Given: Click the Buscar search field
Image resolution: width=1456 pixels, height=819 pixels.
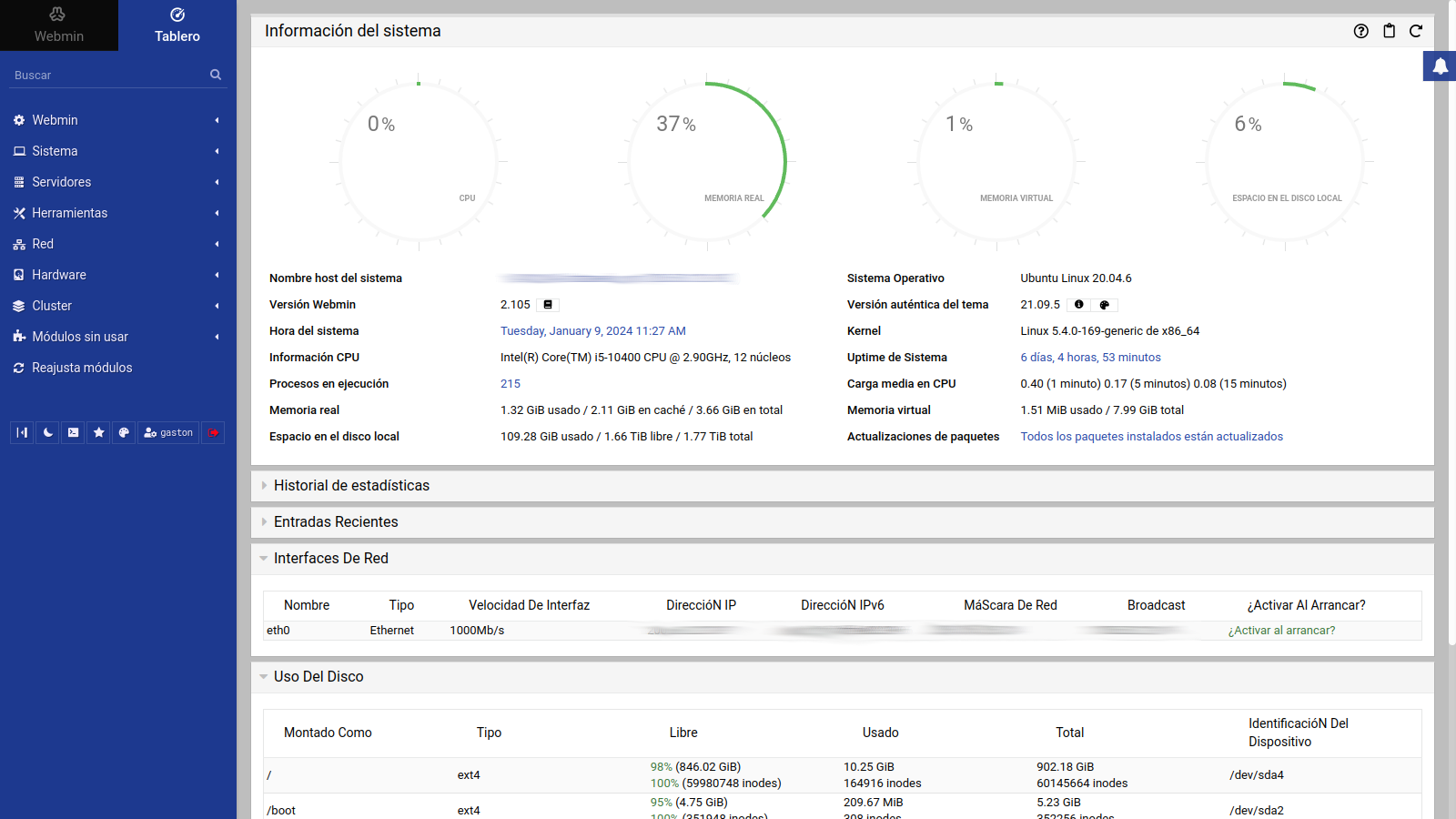Looking at the screenshot, I should pyautogui.click(x=109, y=76).
